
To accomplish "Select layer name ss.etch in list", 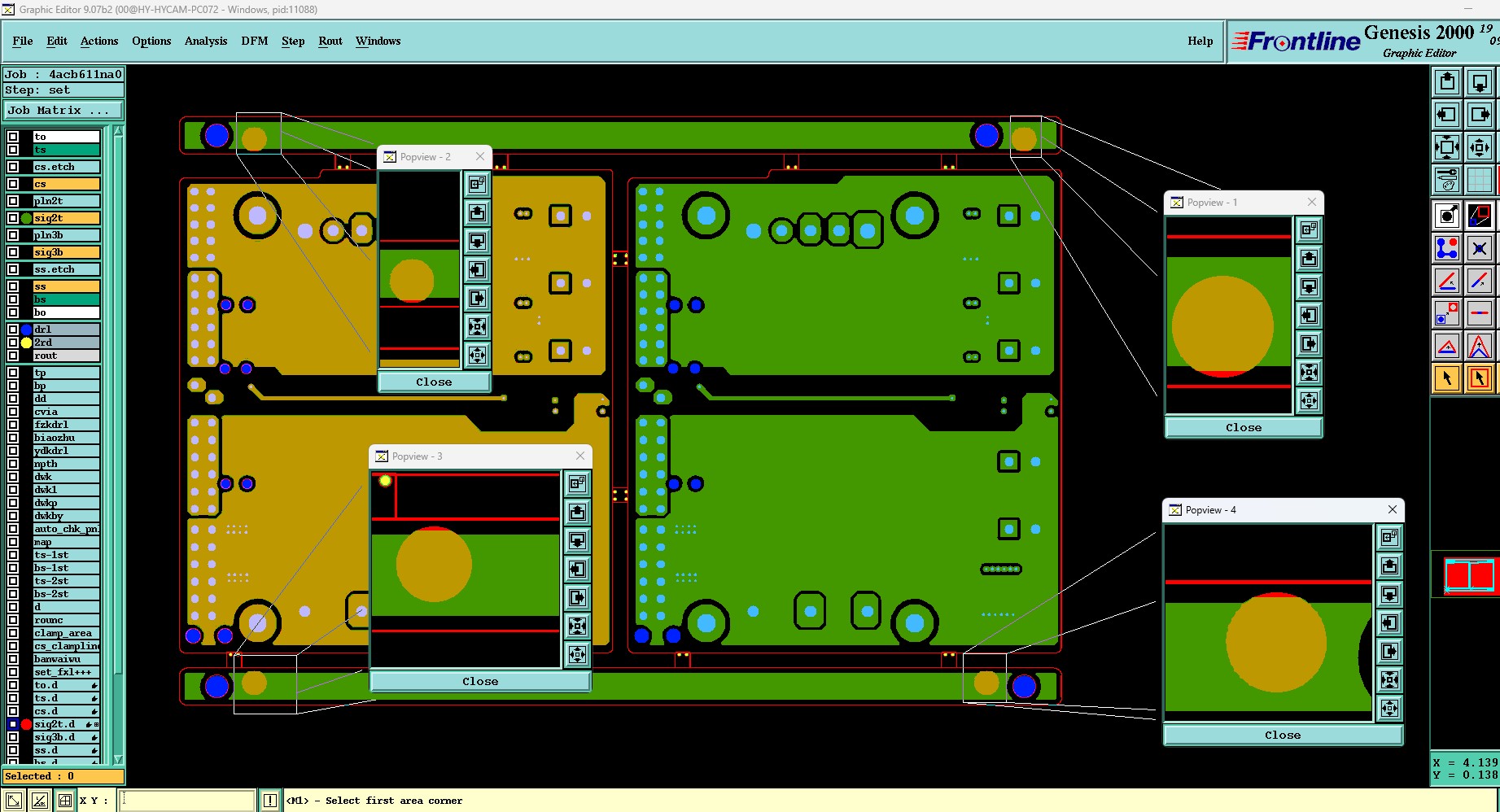I will (66, 269).
